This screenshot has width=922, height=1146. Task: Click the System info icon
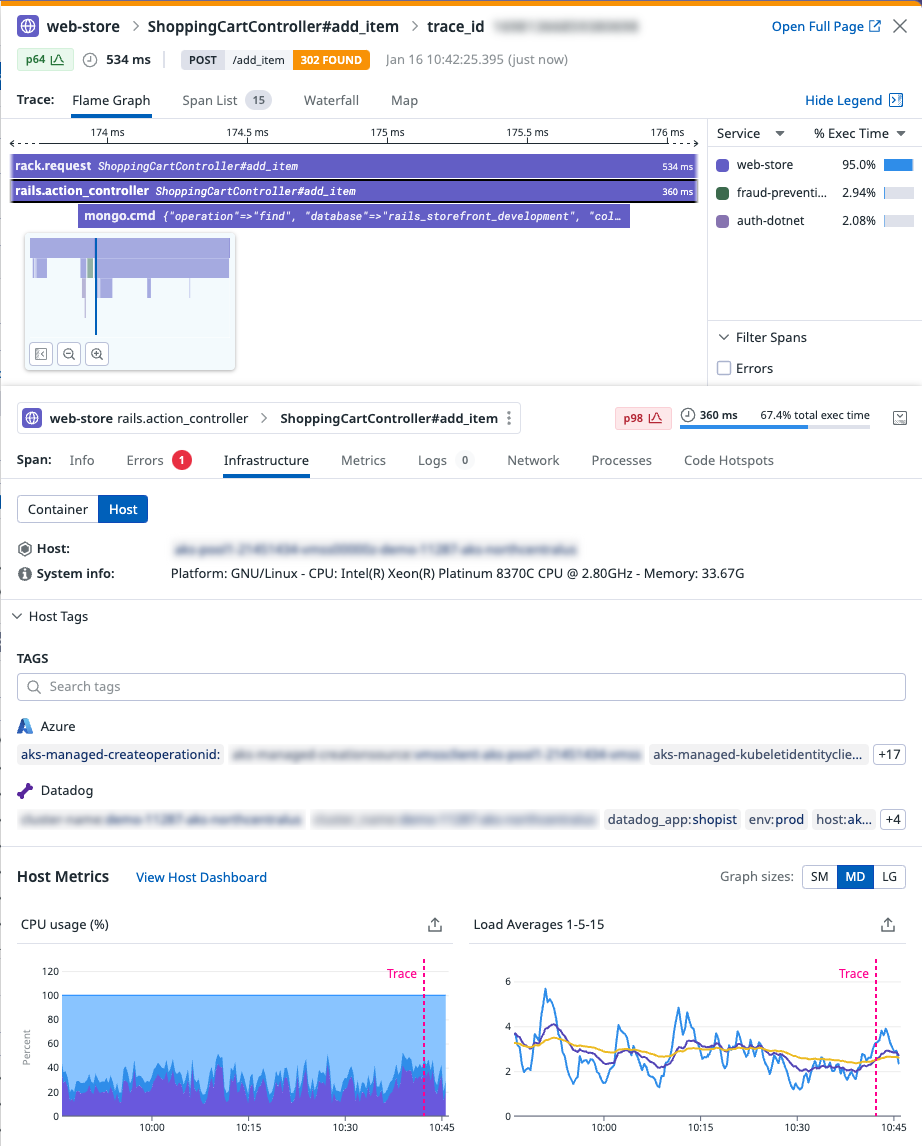point(25,574)
